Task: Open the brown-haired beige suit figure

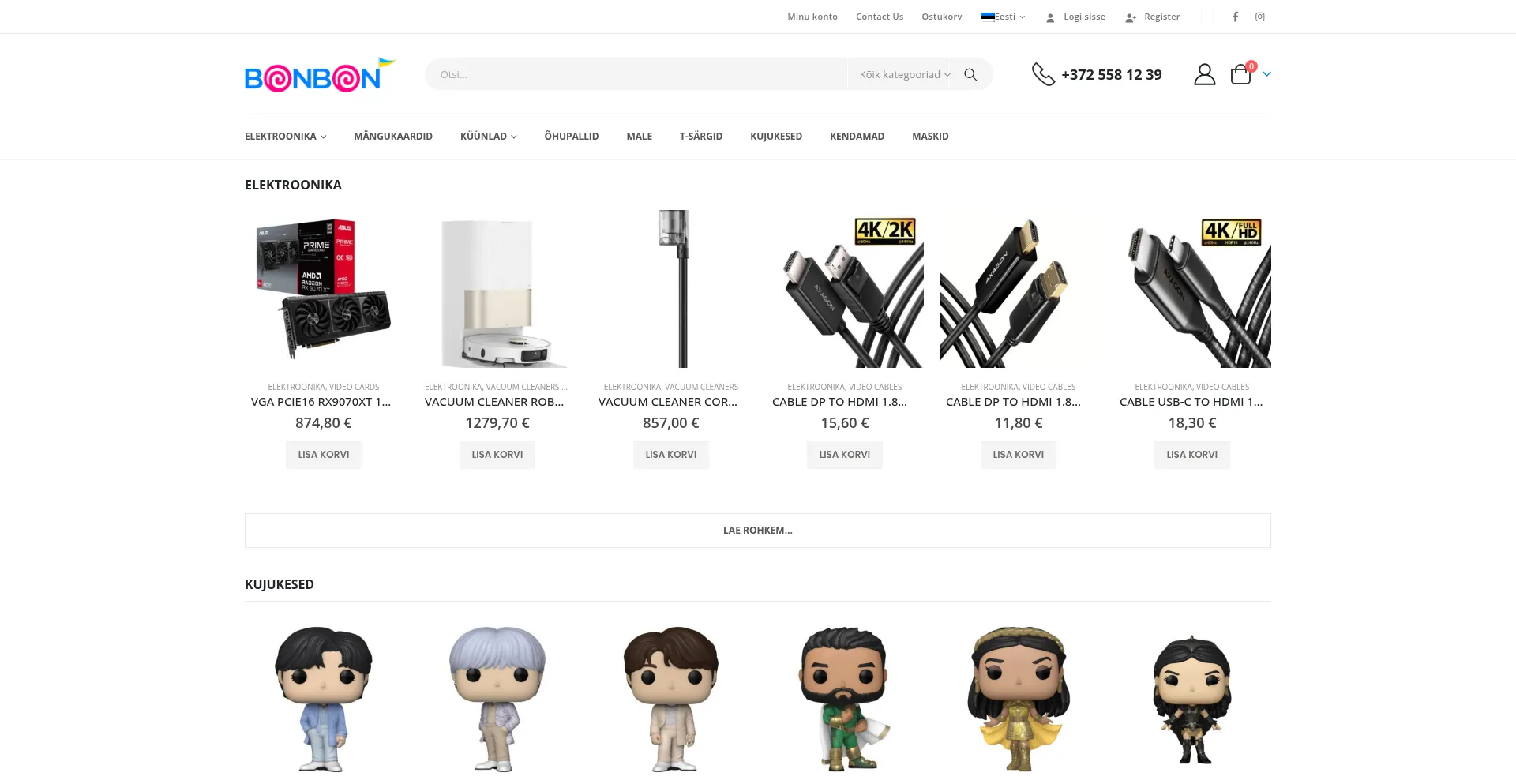Action: tap(671, 699)
